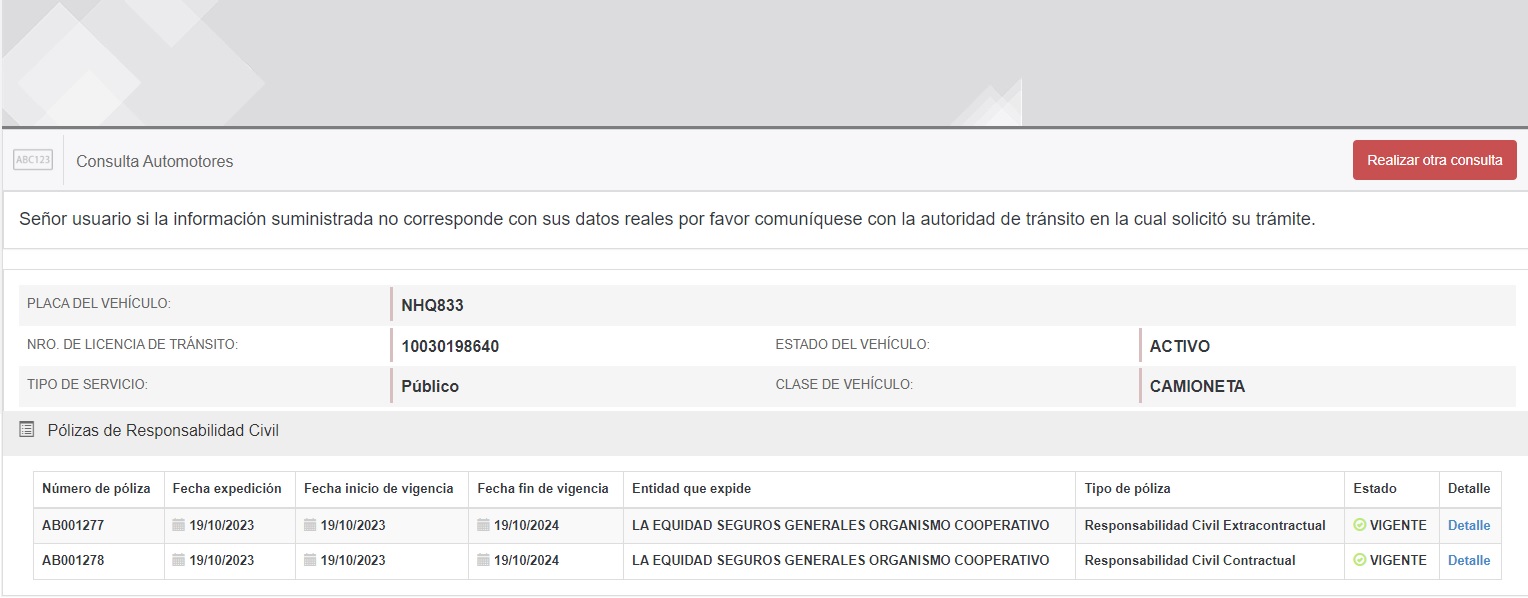Collapse the Pólizas de Responsabilidad Civil section header
The width and height of the screenshot is (1528, 598).
pyautogui.click(x=163, y=431)
